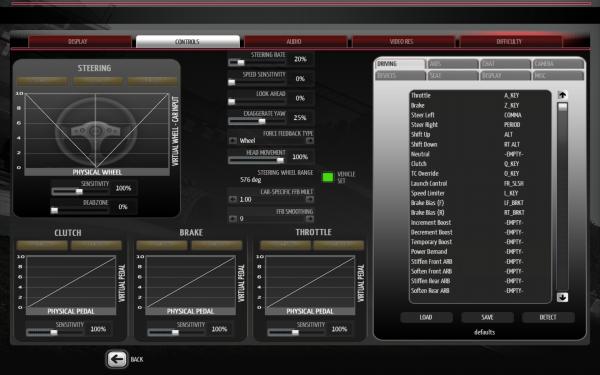Select the Launch Control binding row
Image resolution: width=600 pixels, height=375 pixels.
click(480, 183)
